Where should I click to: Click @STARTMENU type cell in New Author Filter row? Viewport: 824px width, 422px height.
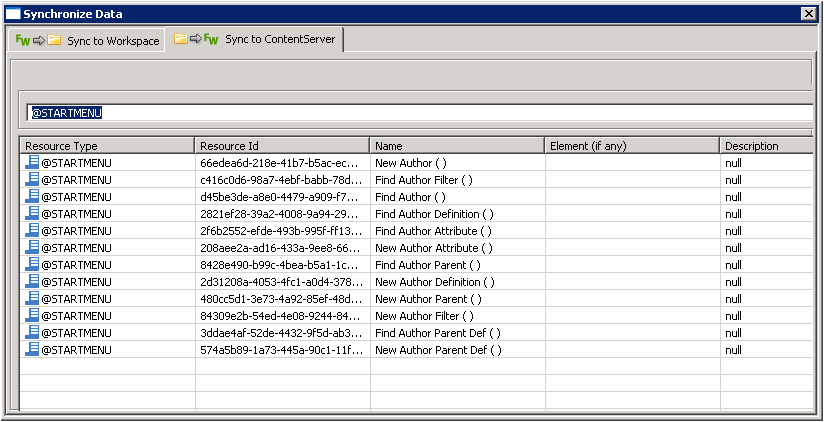(76, 316)
